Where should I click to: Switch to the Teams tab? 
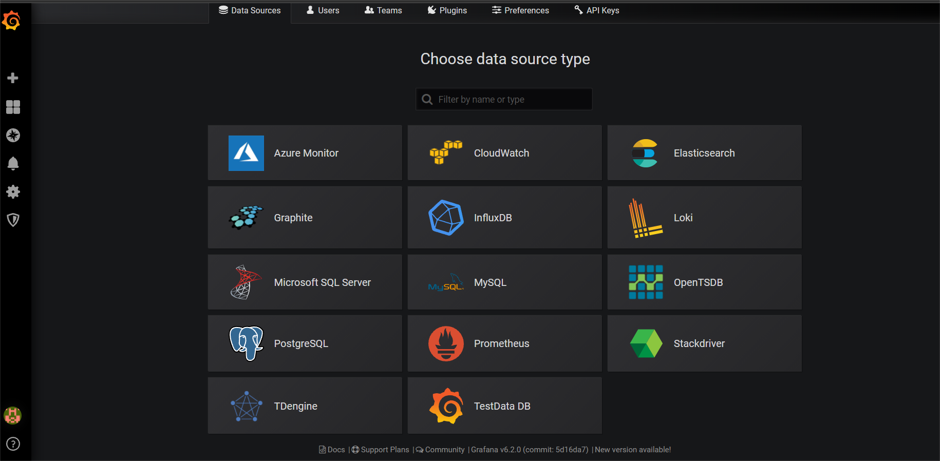coord(383,11)
